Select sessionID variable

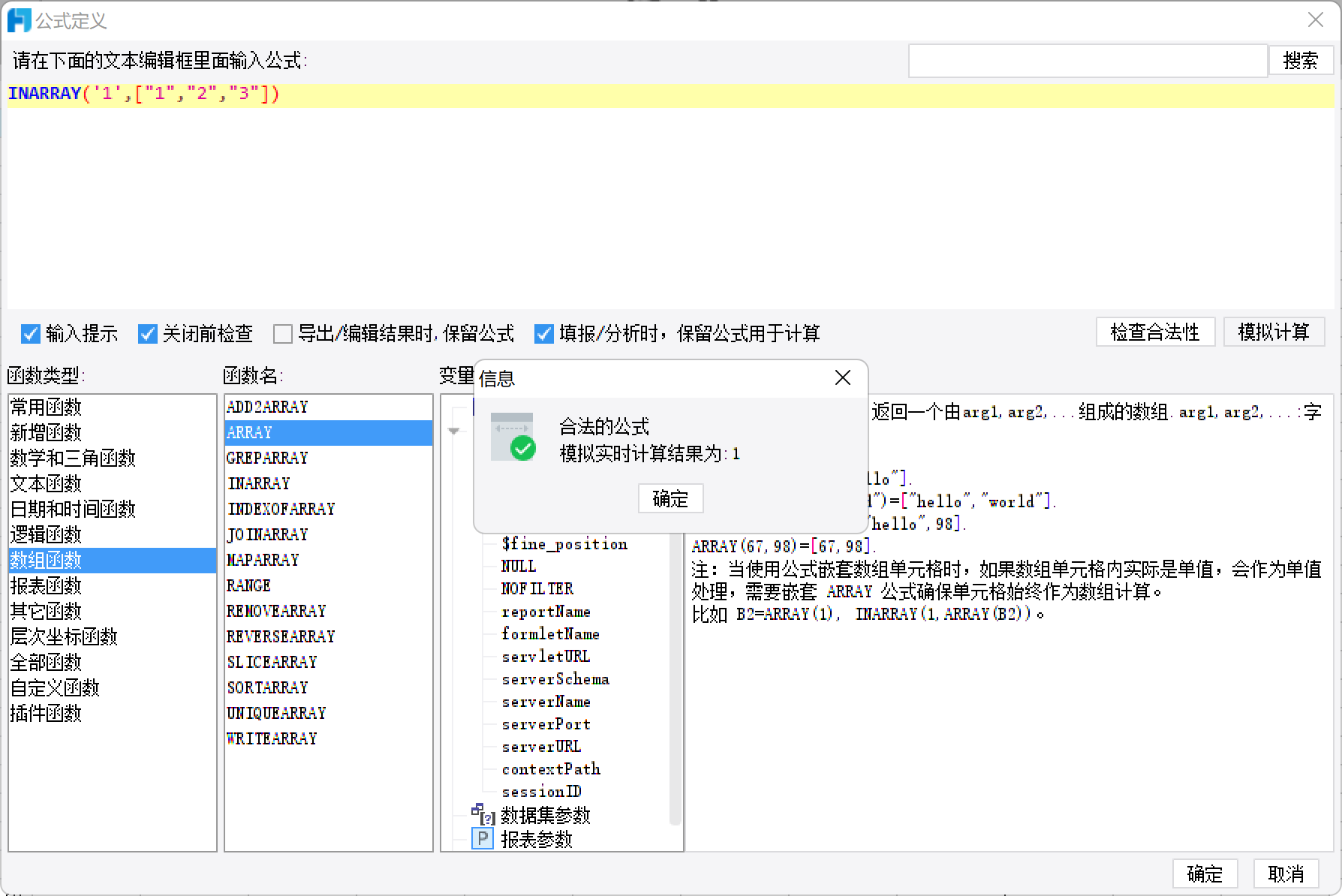(542, 792)
